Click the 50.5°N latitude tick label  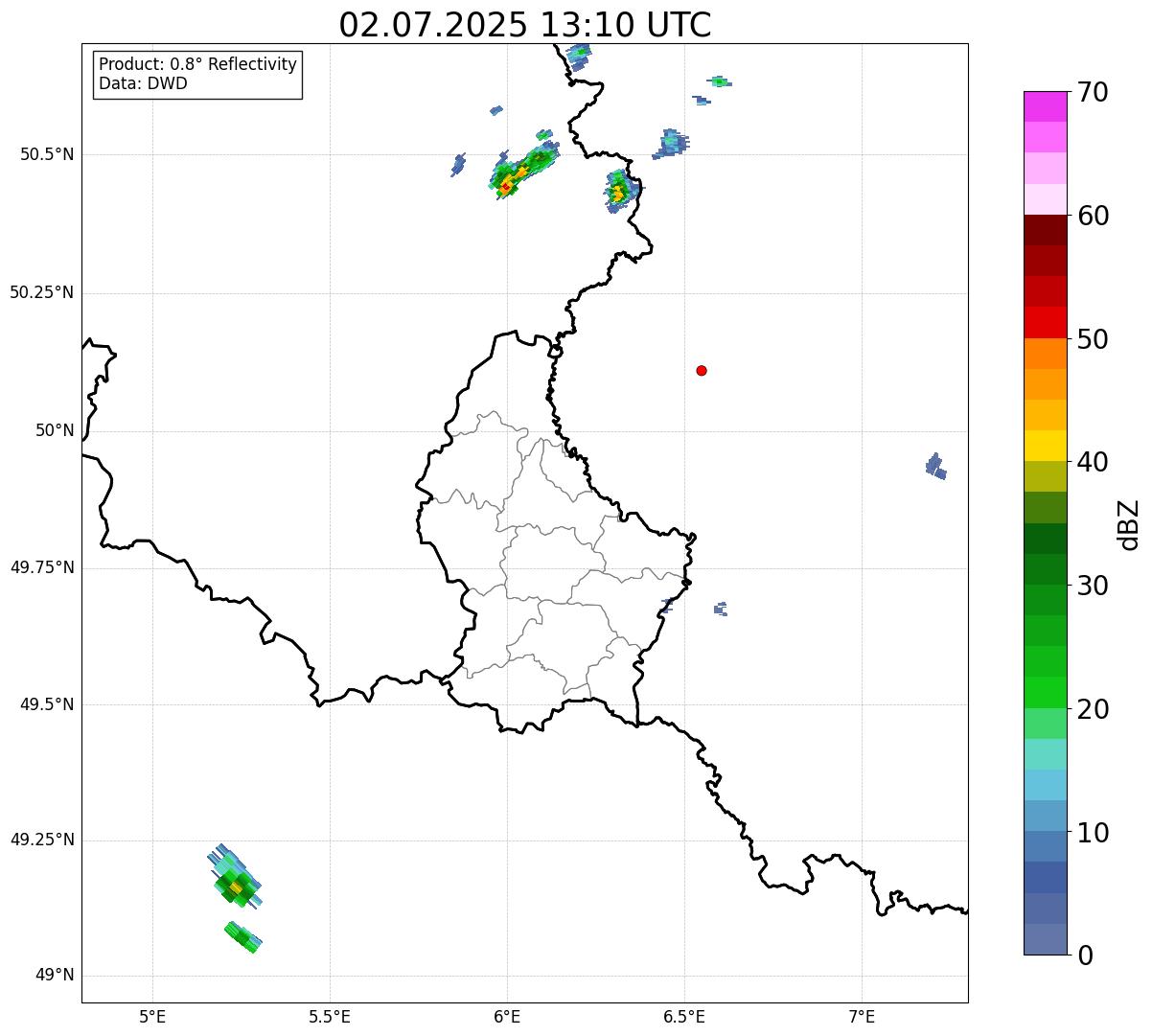(x=47, y=154)
